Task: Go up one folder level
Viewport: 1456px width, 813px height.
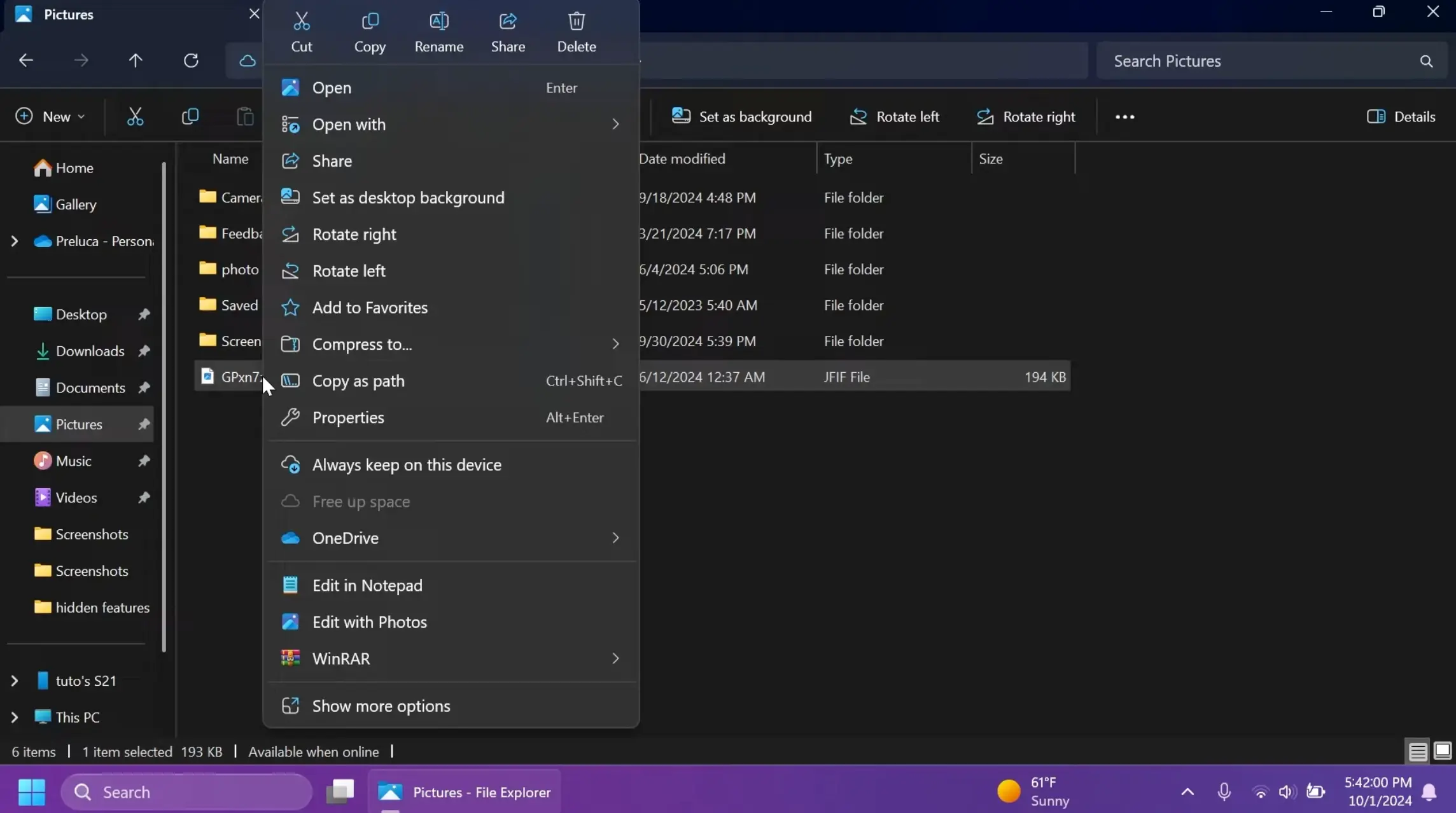Action: [x=136, y=60]
